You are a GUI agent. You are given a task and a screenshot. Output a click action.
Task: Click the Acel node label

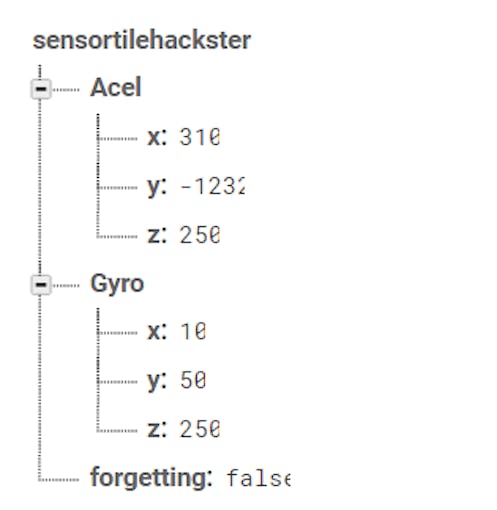click(116, 87)
